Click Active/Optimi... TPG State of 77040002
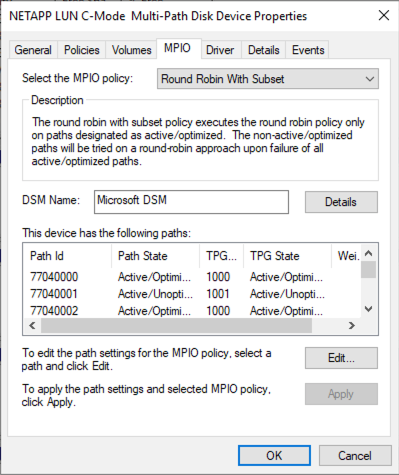 click(286, 311)
